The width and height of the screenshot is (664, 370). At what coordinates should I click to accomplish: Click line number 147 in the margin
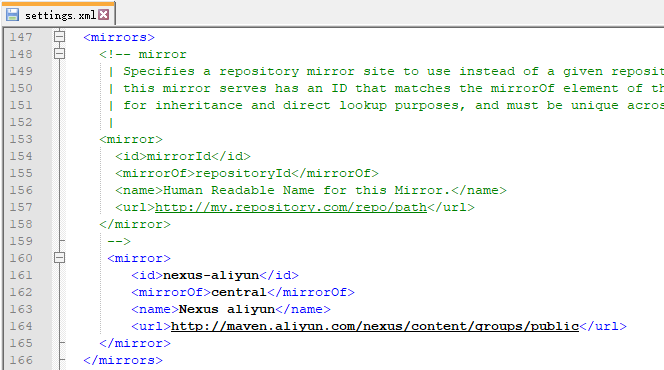point(21,37)
